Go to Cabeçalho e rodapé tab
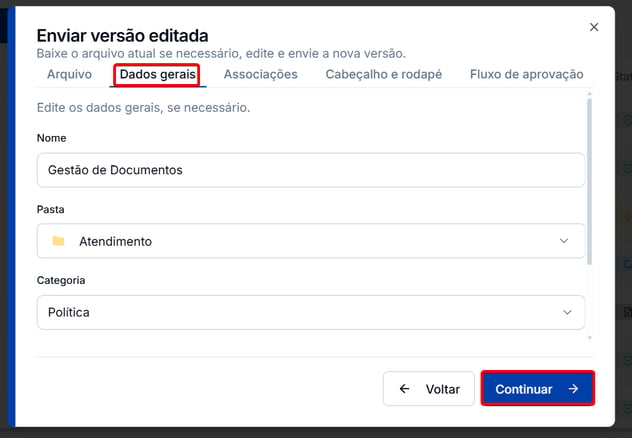Image resolution: width=632 pixels, height=438 pixels. point(384,75)
